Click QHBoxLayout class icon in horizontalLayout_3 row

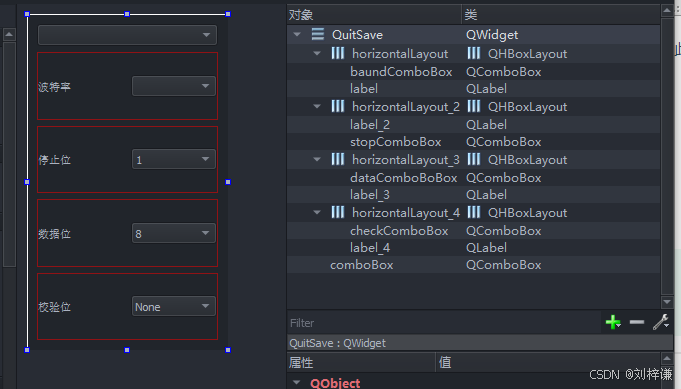point(474,159)
